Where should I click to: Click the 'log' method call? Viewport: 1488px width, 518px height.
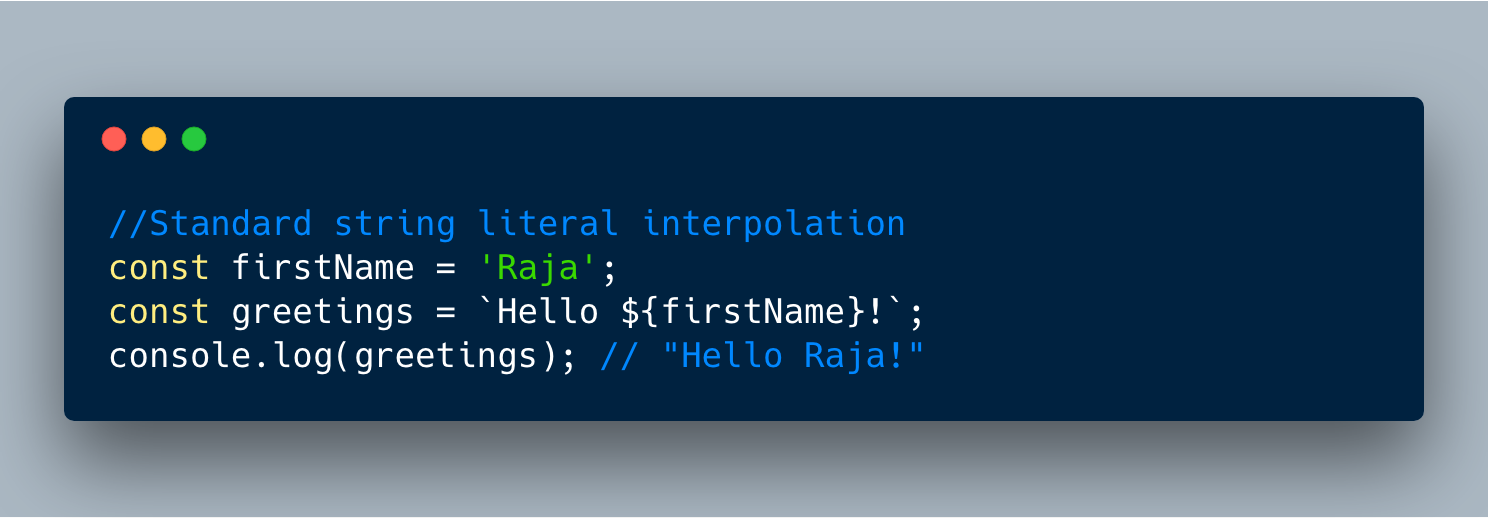click(303, 357)
